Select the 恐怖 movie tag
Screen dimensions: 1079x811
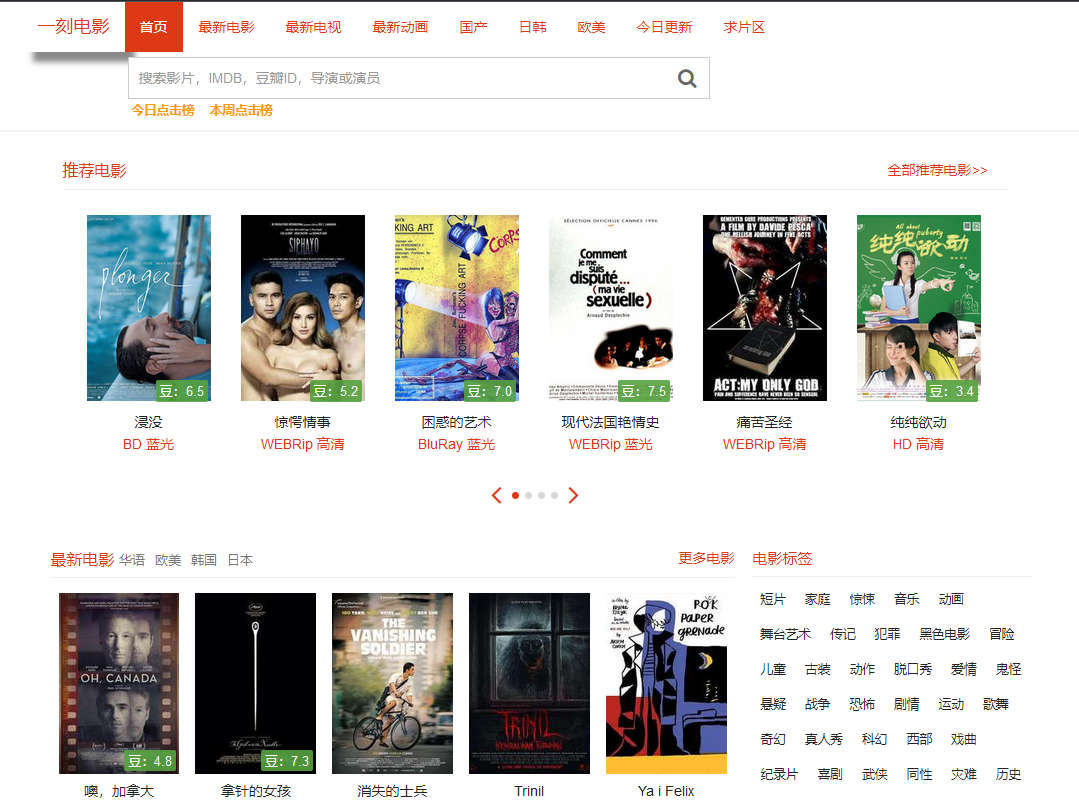[x=862, y=704]
